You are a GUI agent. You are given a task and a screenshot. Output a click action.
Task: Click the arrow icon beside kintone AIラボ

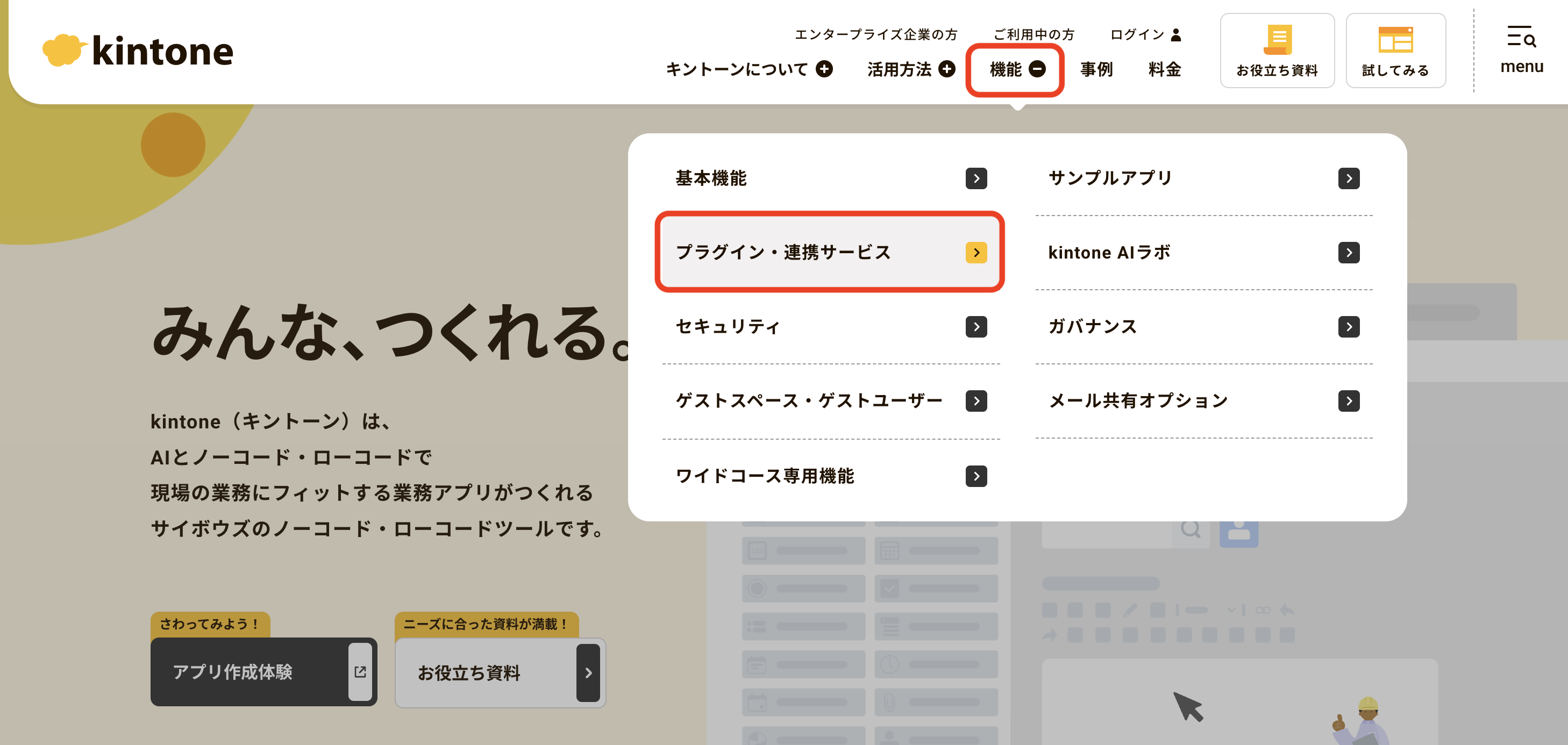click(x=1350, y=252)
